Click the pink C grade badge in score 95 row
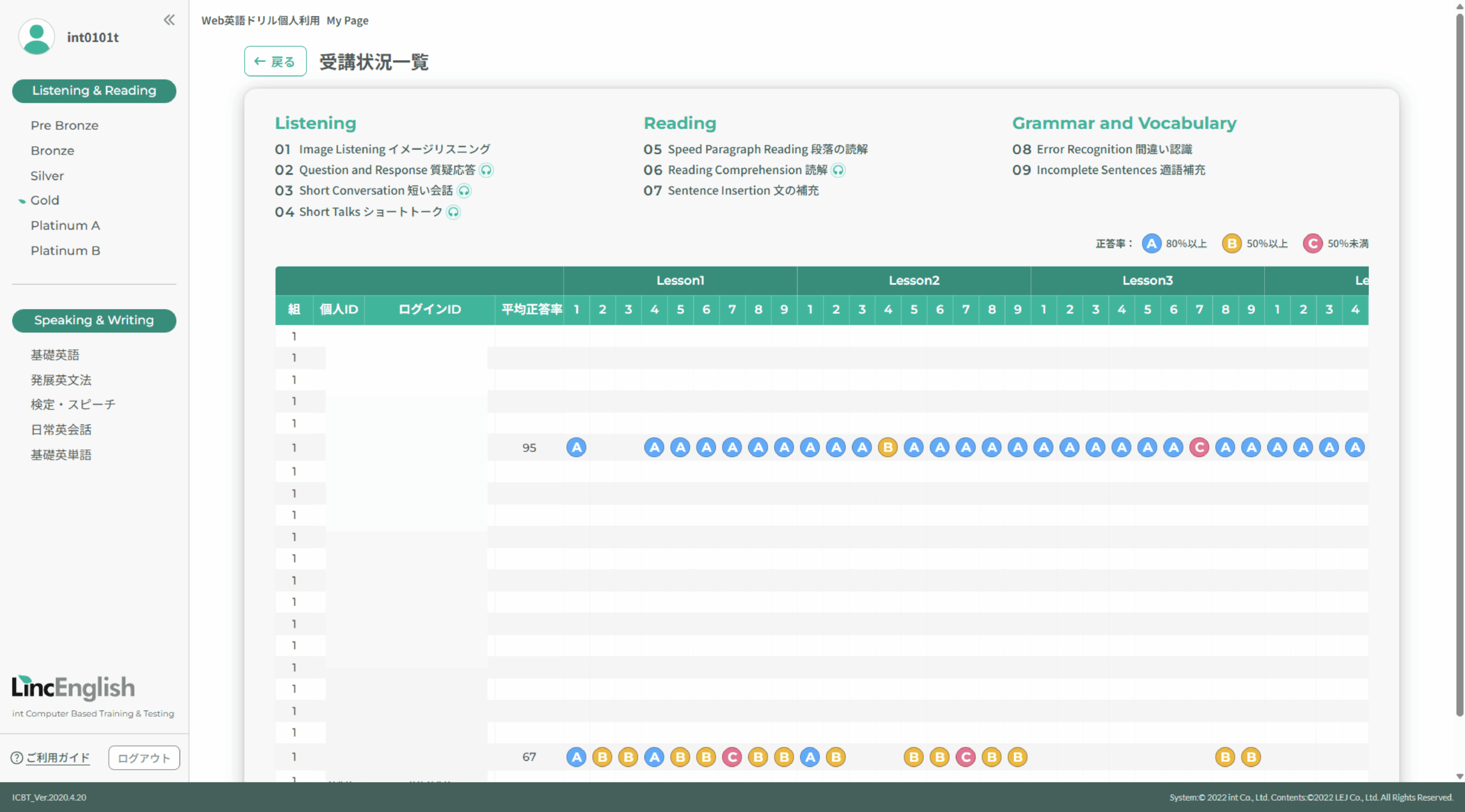This screenshot has width=1465, height=812. [1199, 447]
